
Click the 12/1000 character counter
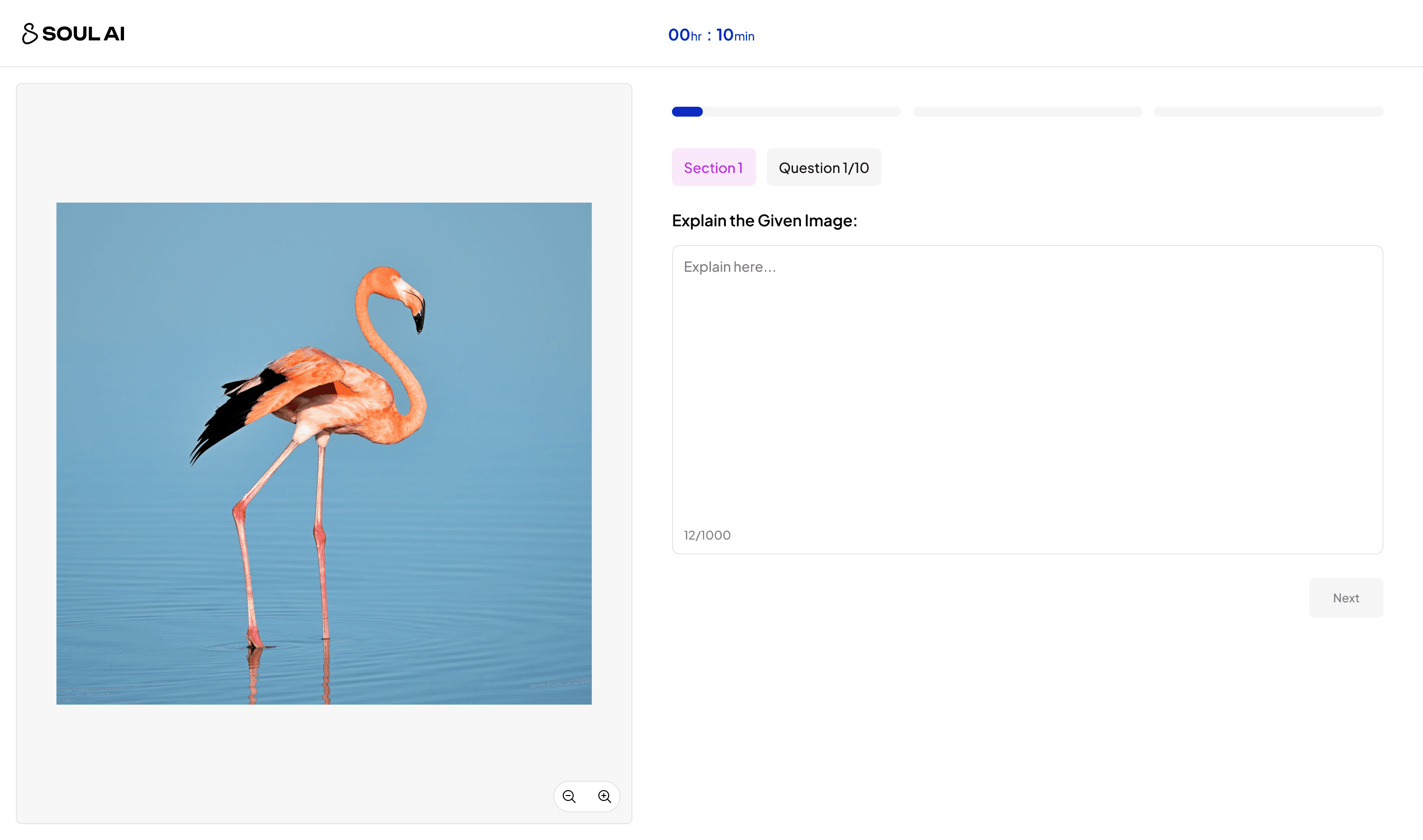point(707,535)
